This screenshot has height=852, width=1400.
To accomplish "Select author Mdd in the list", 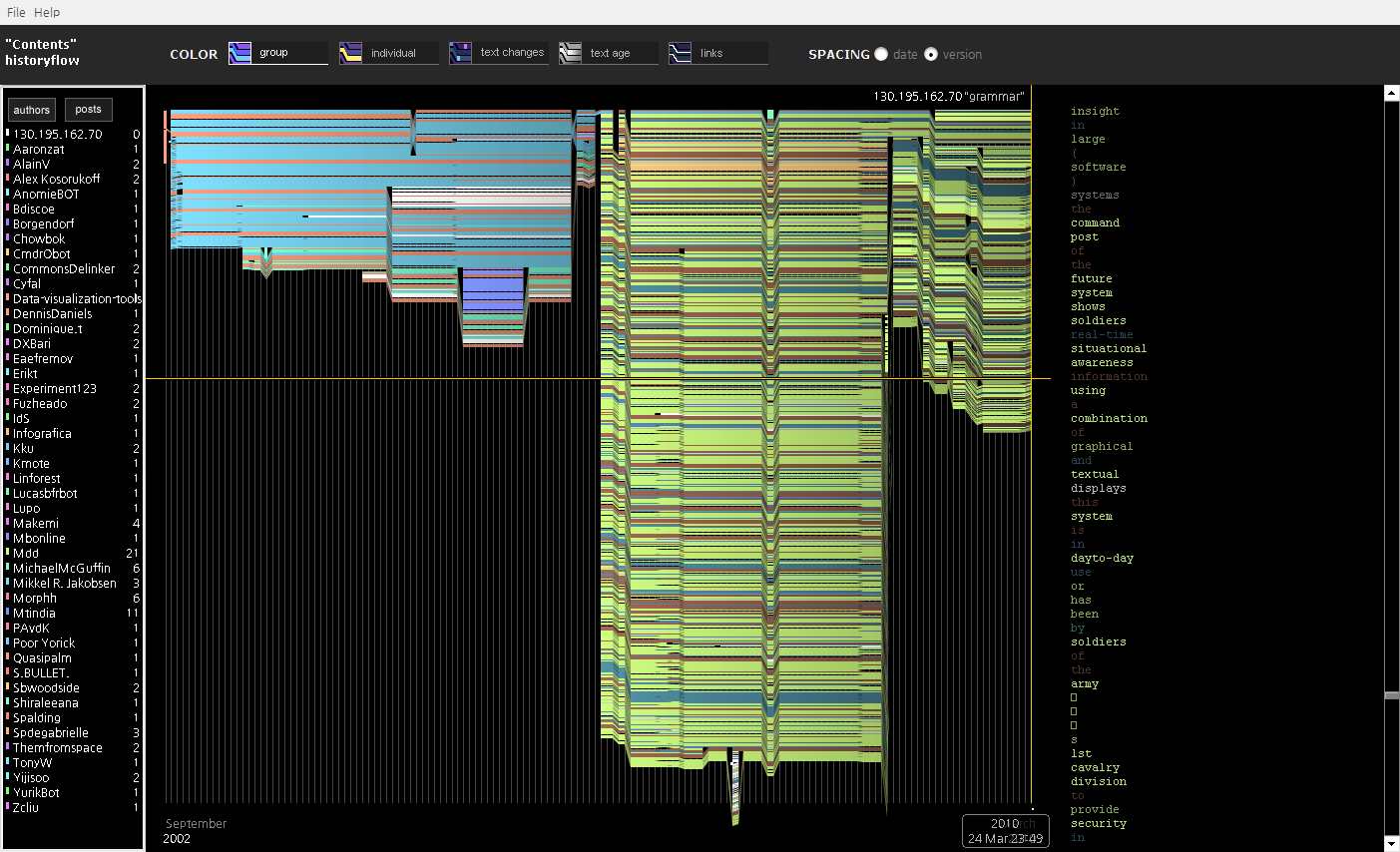I will [x=26, y=554].
